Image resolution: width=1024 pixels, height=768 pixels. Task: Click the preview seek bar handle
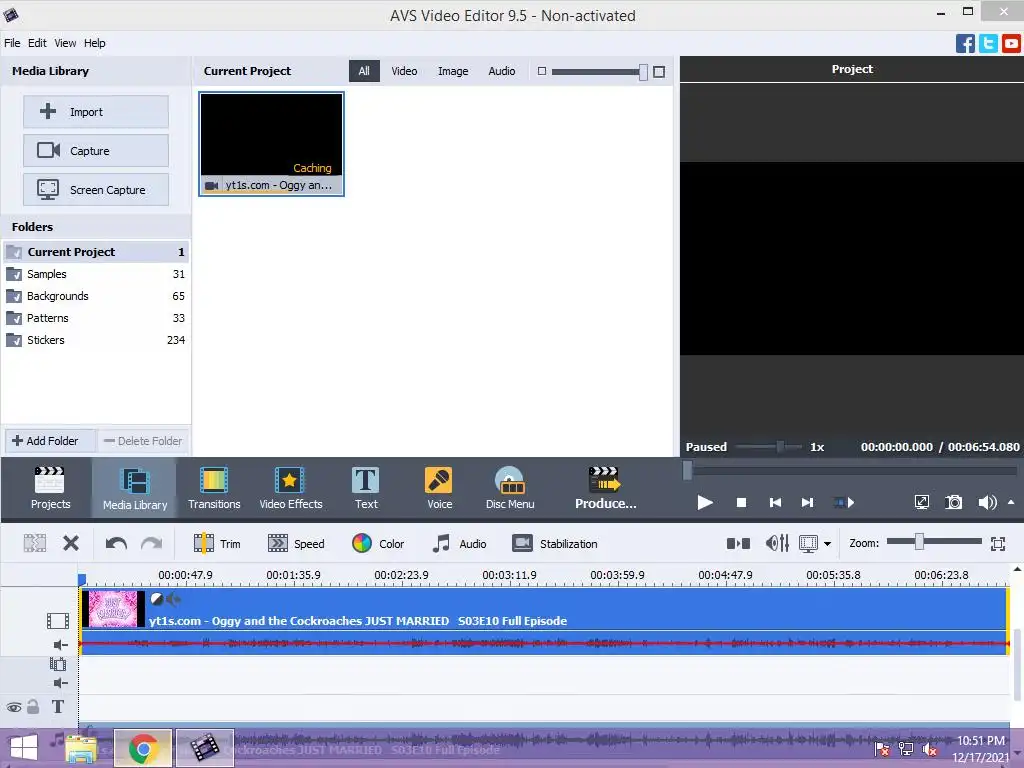(x=687, y=470)
